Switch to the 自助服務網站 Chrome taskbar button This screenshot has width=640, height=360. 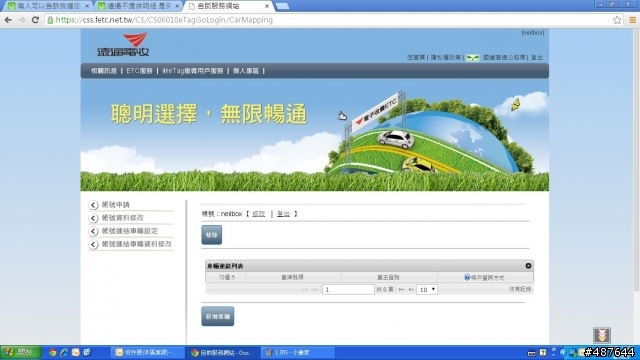[223, 352]
